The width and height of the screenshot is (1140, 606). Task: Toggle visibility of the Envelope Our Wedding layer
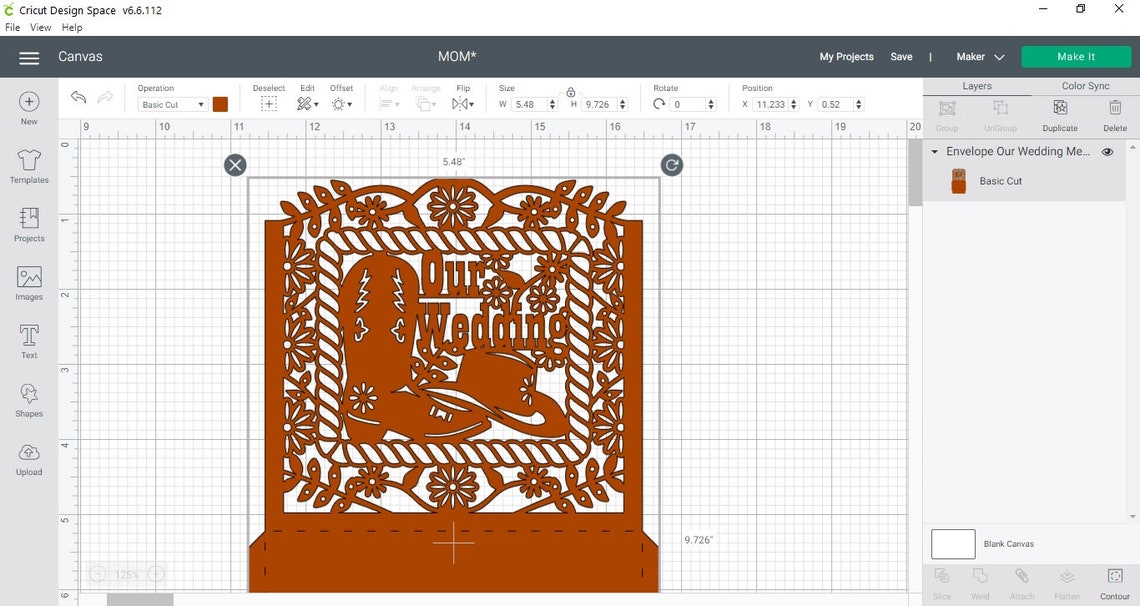tap(1107, 151)
